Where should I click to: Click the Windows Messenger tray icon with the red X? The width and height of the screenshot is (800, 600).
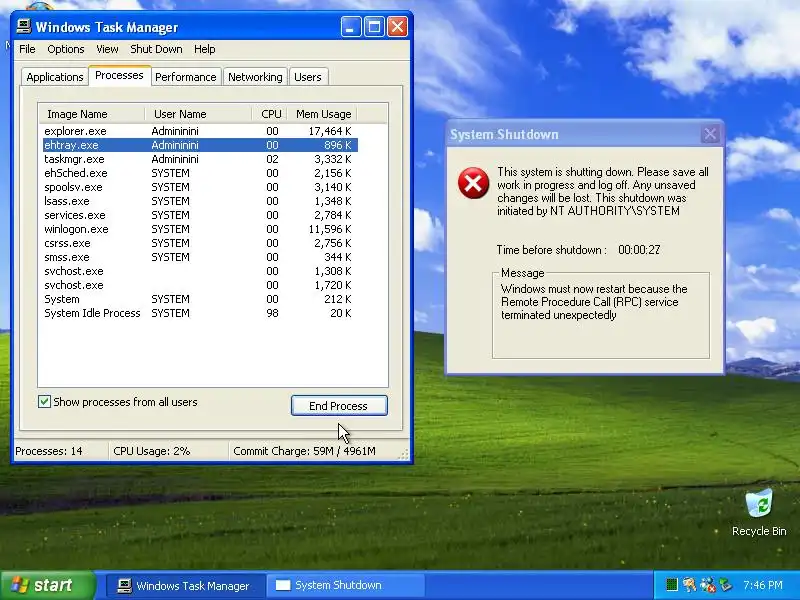707,585
